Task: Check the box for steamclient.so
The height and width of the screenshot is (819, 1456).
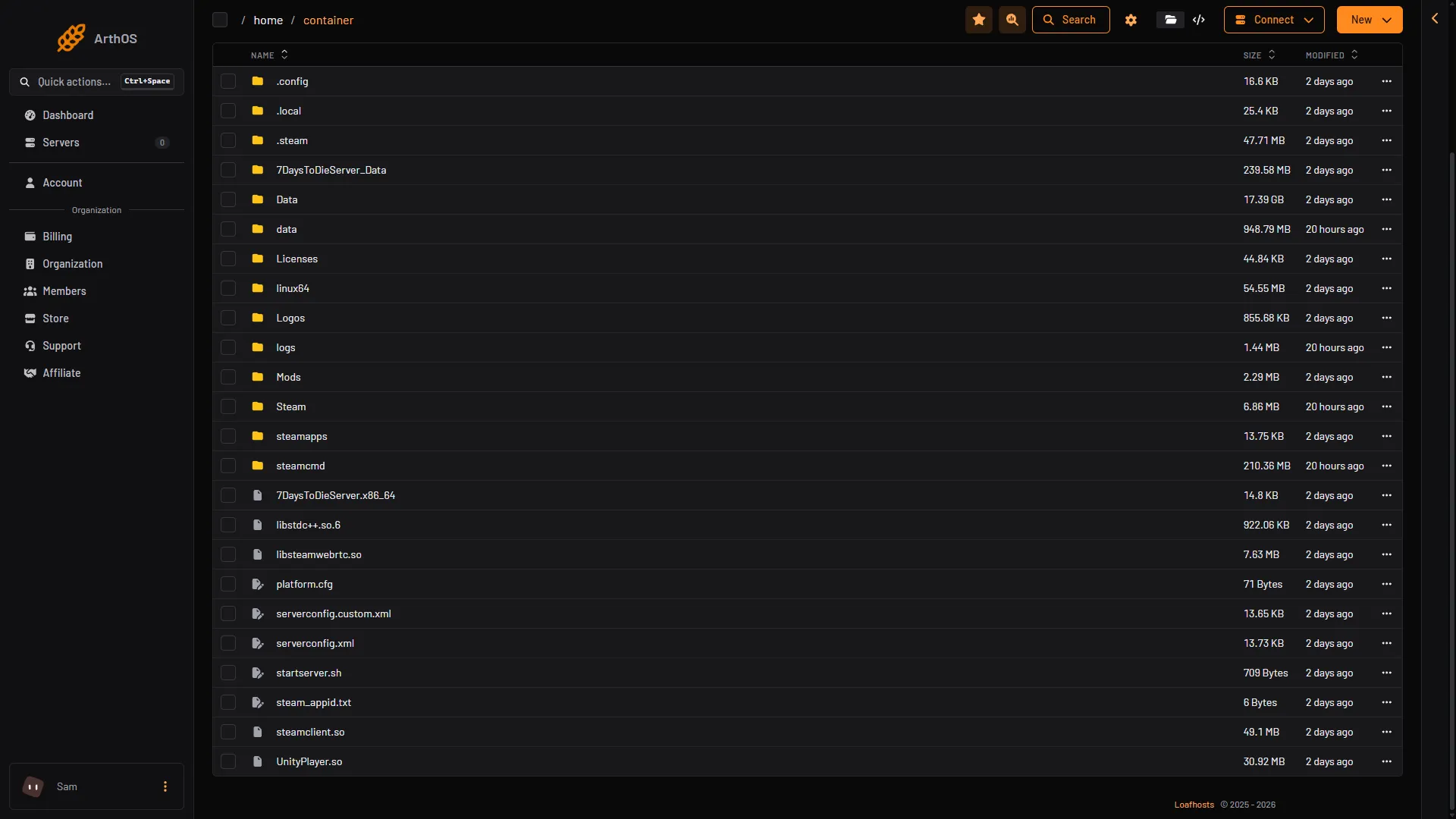Action: point(228,732)
